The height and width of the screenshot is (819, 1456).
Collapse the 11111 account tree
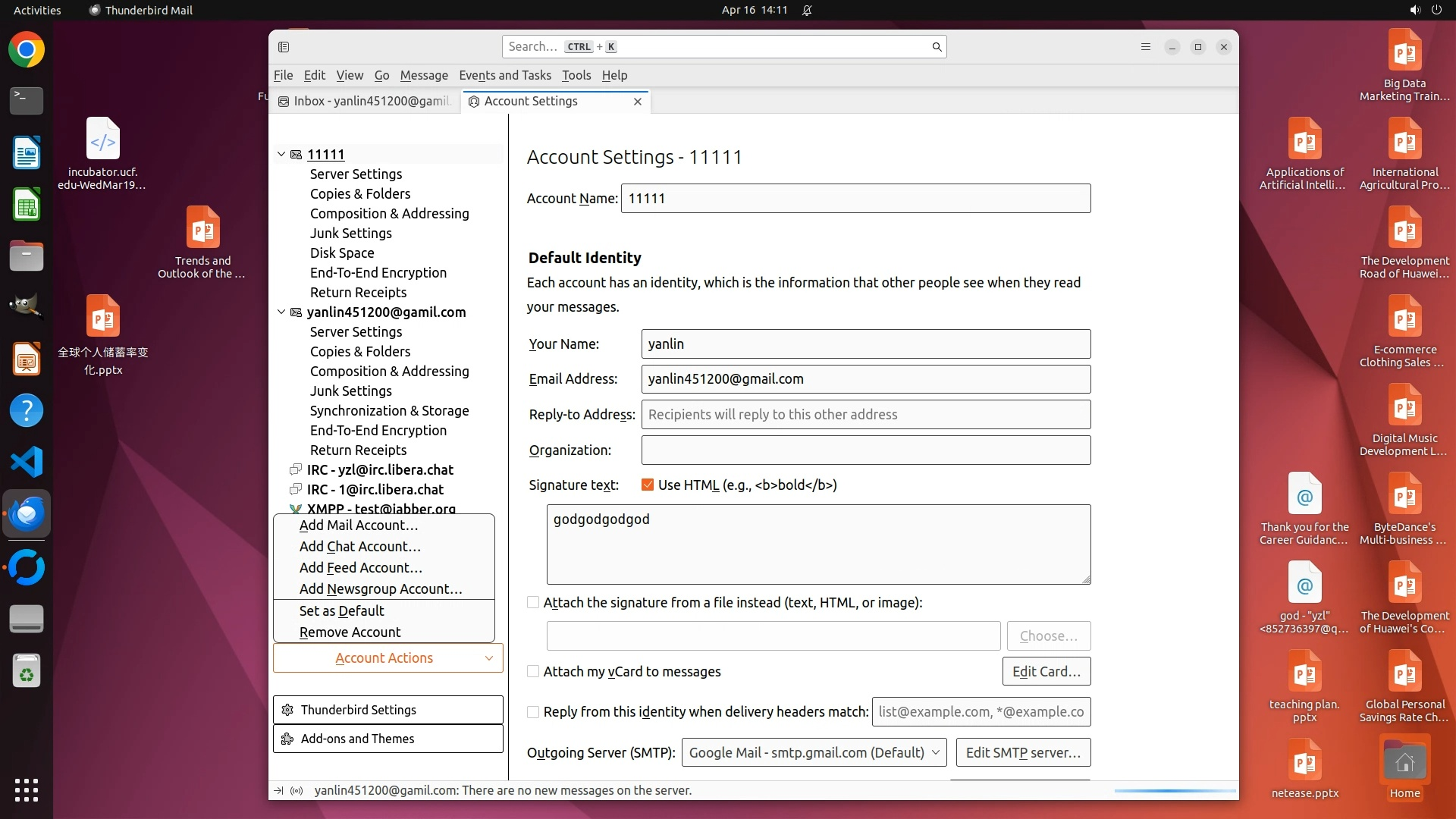pos(281,154)
